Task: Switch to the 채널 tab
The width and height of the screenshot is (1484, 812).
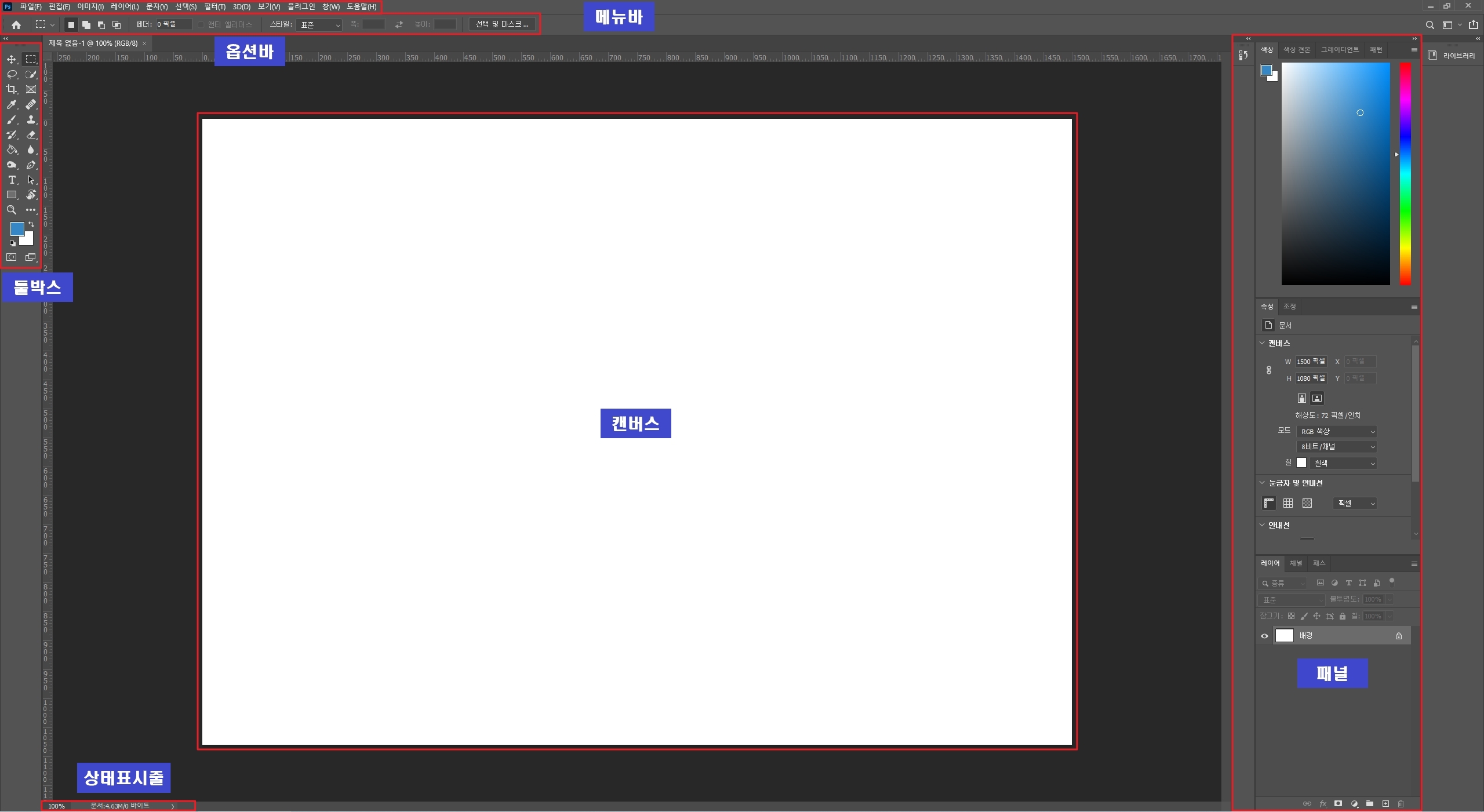Action: [x=1296, y=563]
